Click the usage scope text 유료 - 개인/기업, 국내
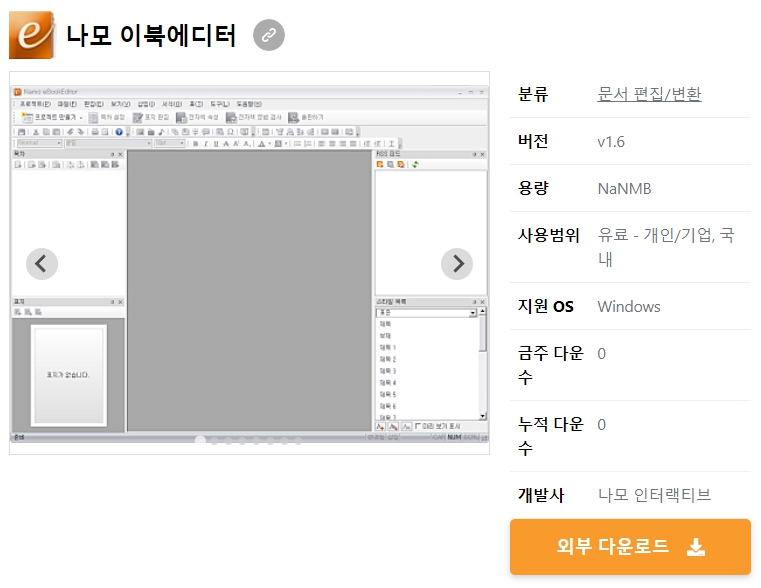 tap(665, 247)
